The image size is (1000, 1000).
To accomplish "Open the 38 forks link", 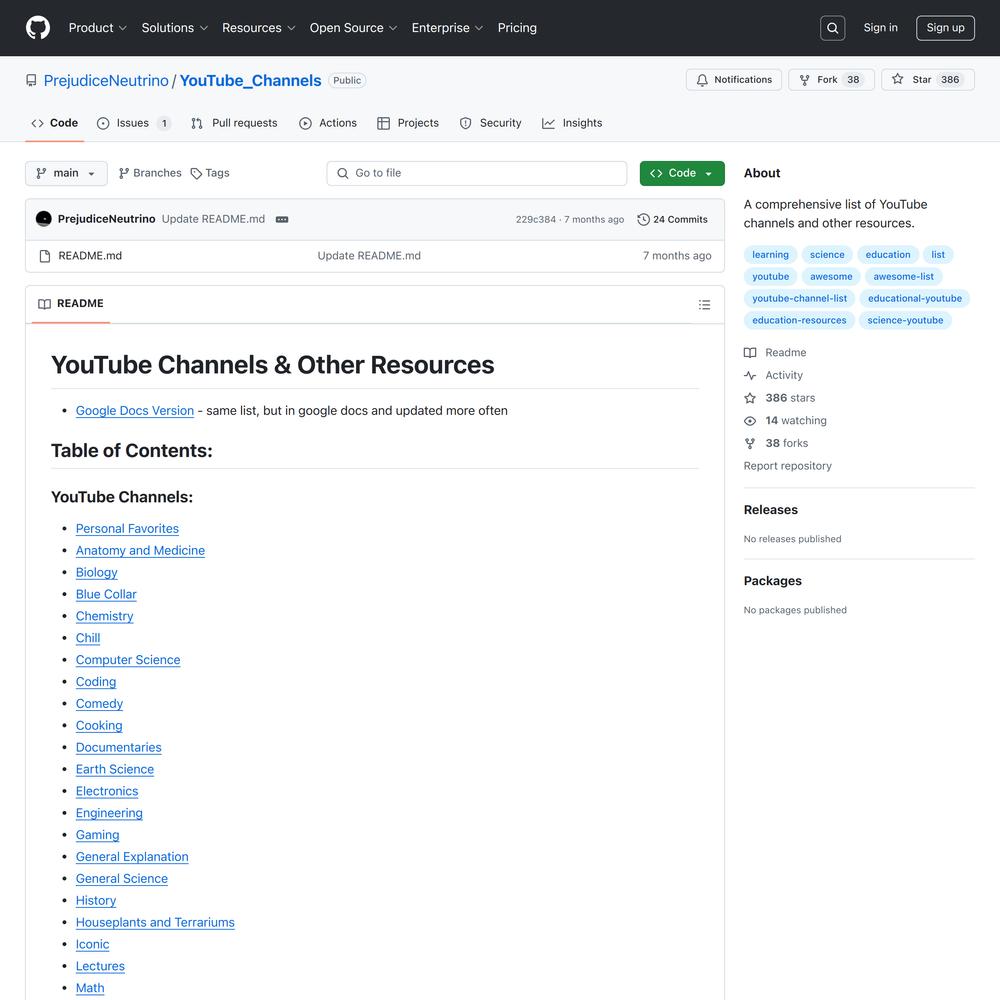I will pos(776,443).
